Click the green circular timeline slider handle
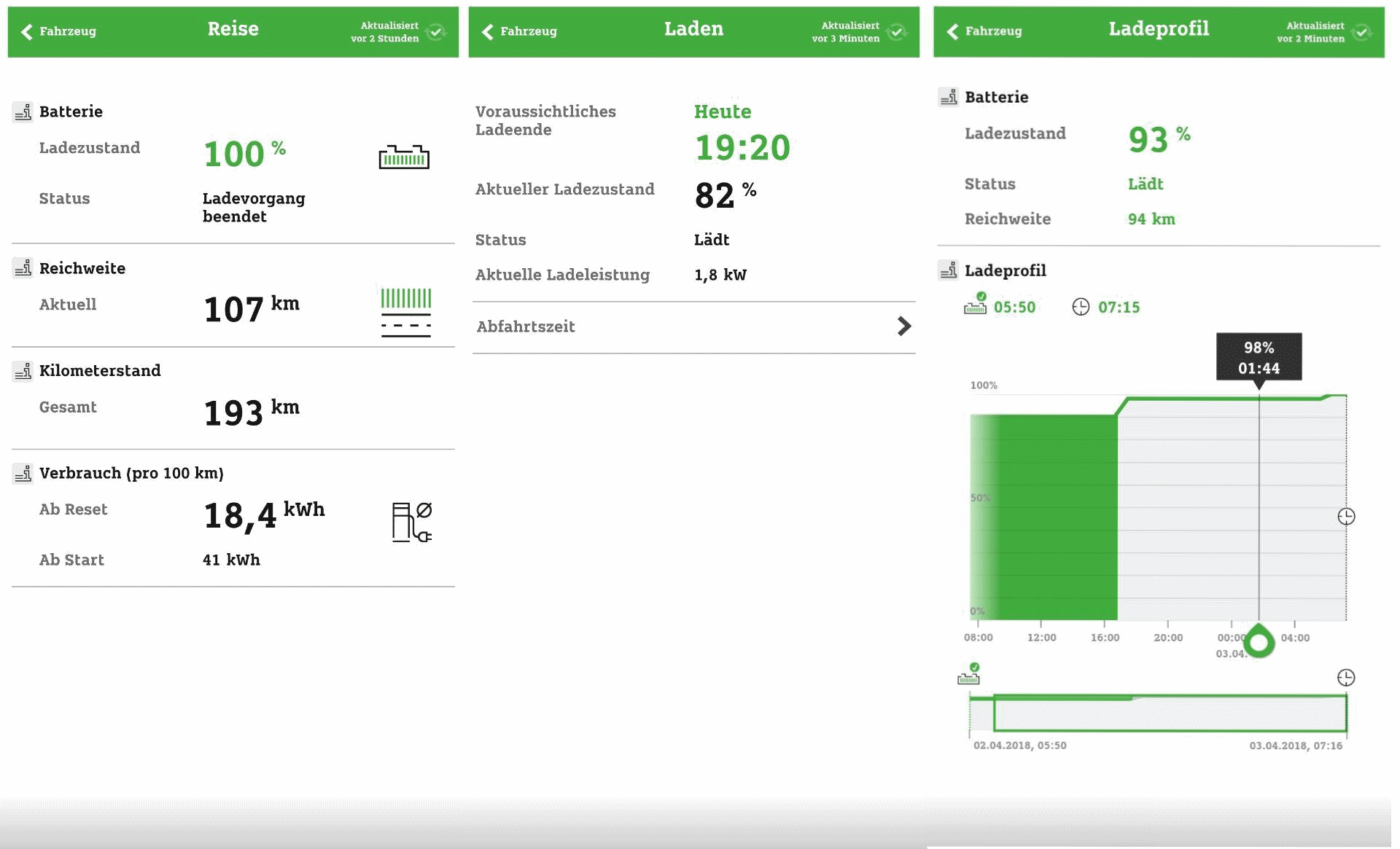The width and height of the screenshot is (1400, 849). (1259, 642)
